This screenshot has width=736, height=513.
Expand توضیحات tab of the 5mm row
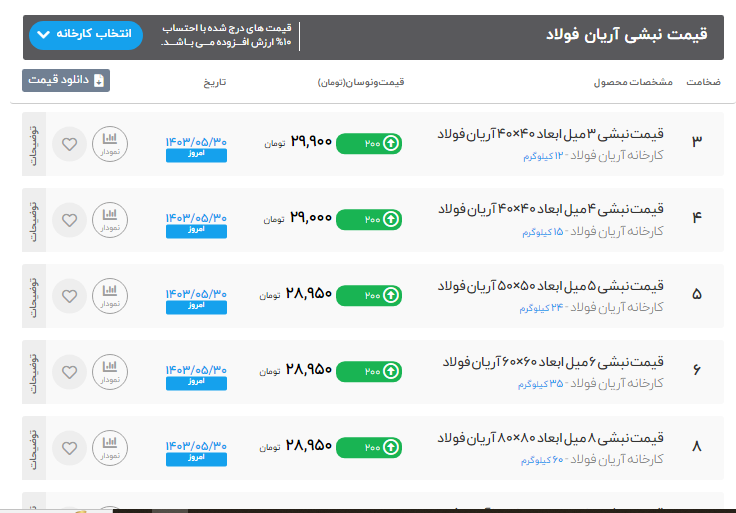[34, 296]
